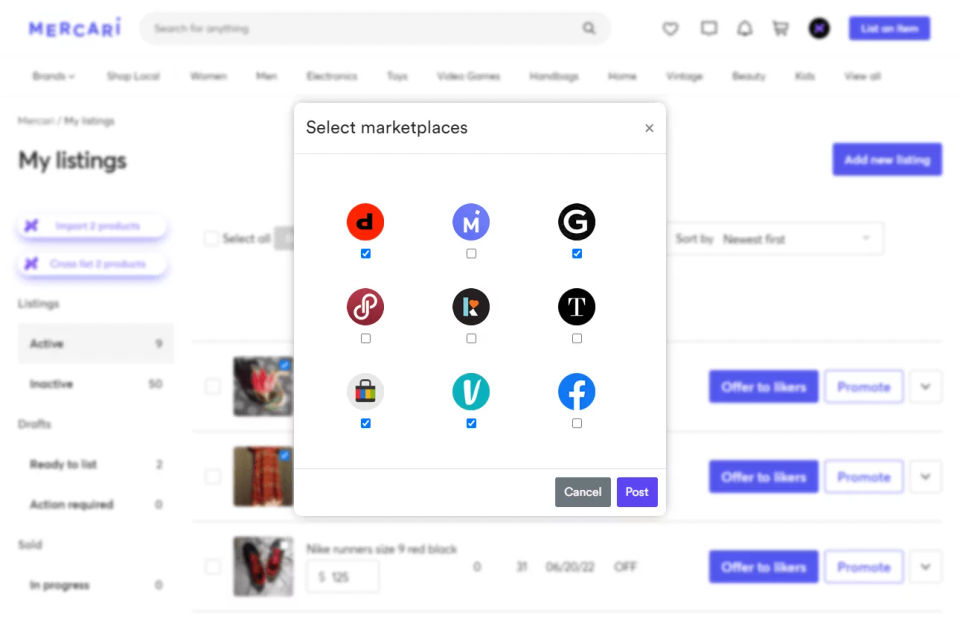The width and height of the screenshot is (960, 618).
Task: Open the Handbags category menu
Action: click(553, 76)
